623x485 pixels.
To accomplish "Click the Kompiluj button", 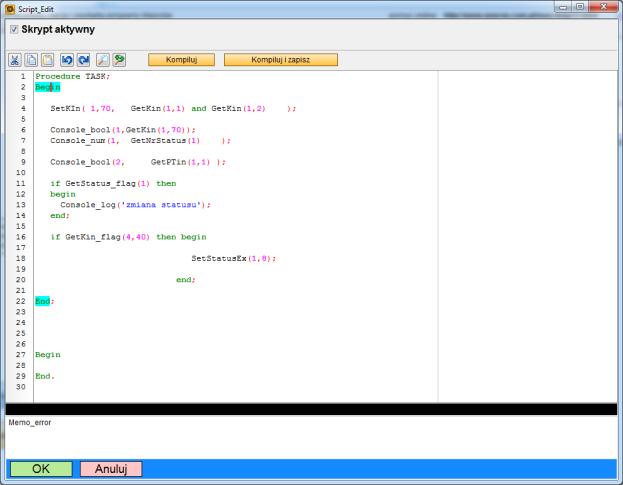I will click(181, 60).
